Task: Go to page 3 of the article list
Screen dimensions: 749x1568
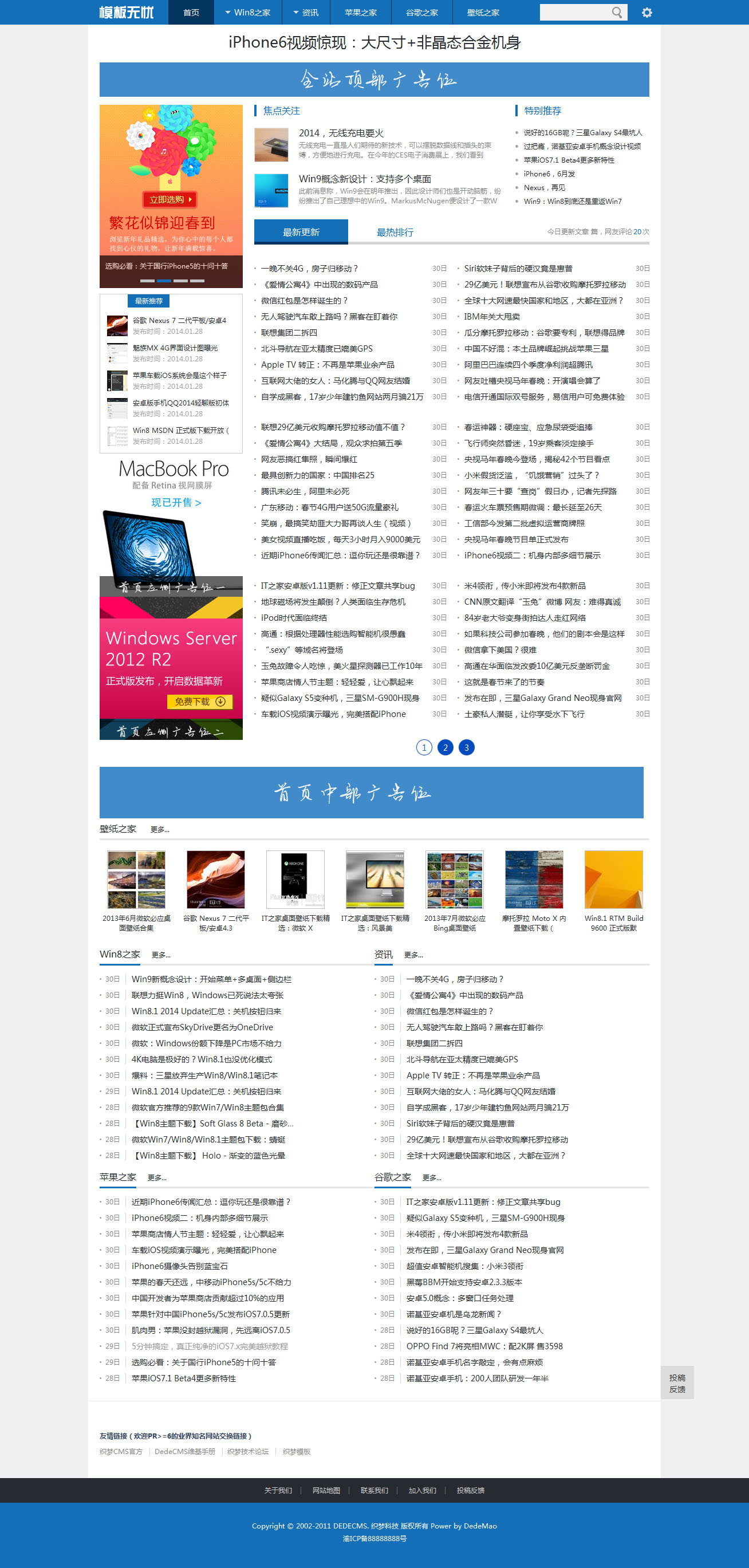Action: point(466,747)
